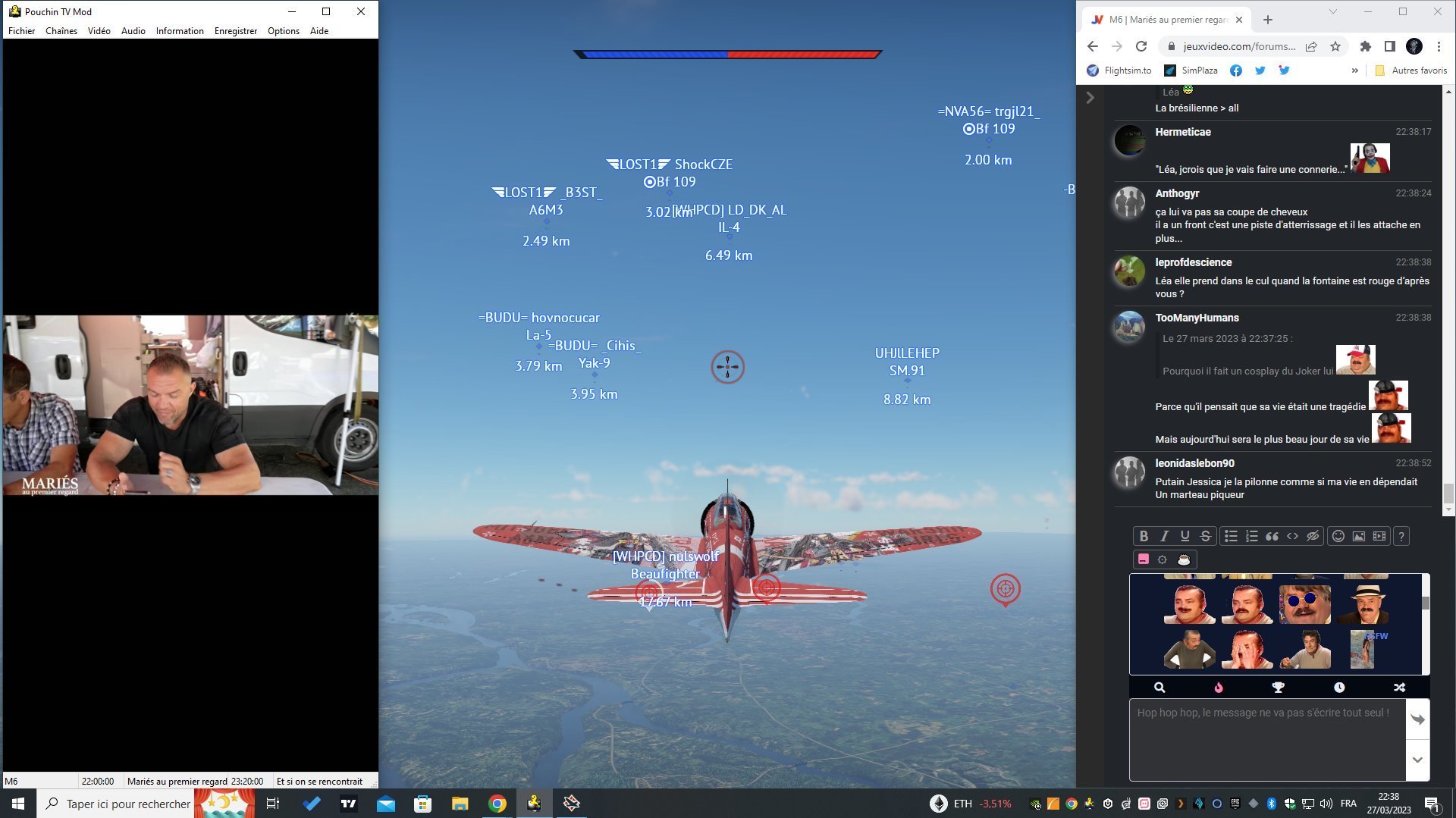1456x818 pixels.
Task: Click the jeuxvideo.com address bar
Action: 1239,46
